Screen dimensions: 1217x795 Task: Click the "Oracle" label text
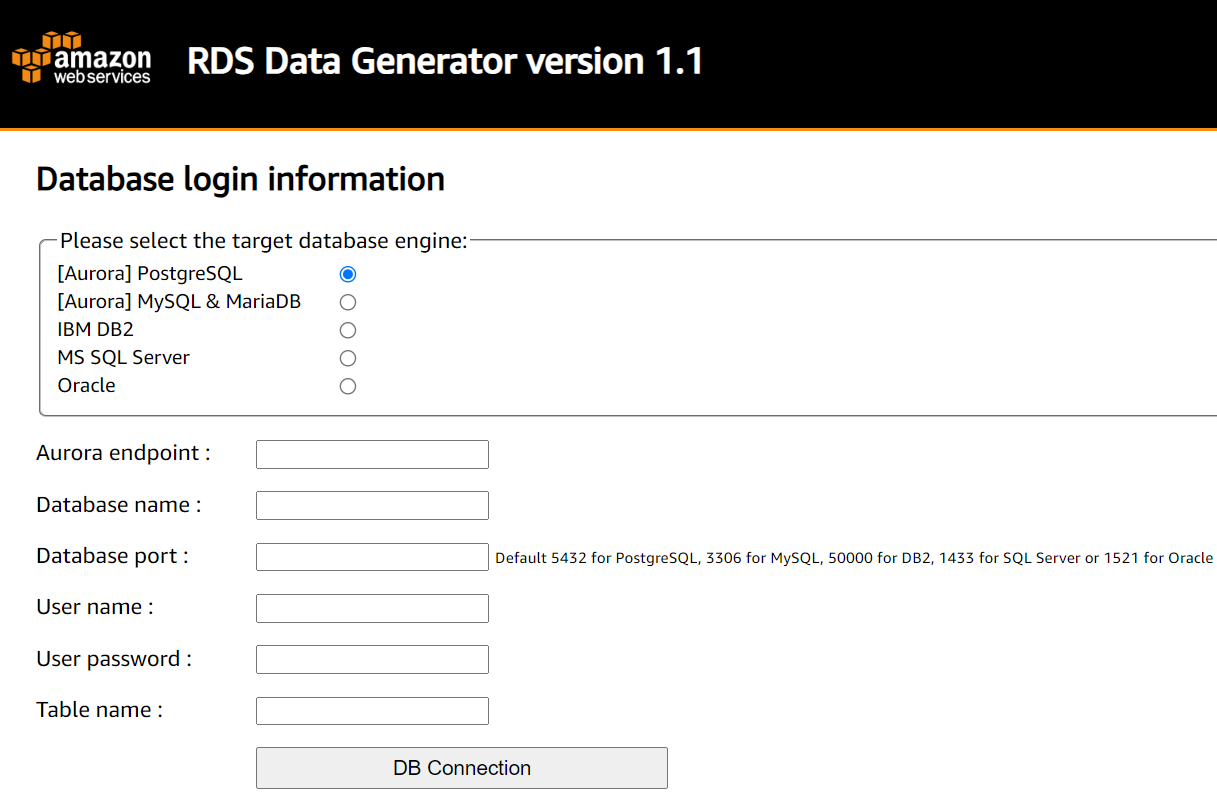coord(87,386)
